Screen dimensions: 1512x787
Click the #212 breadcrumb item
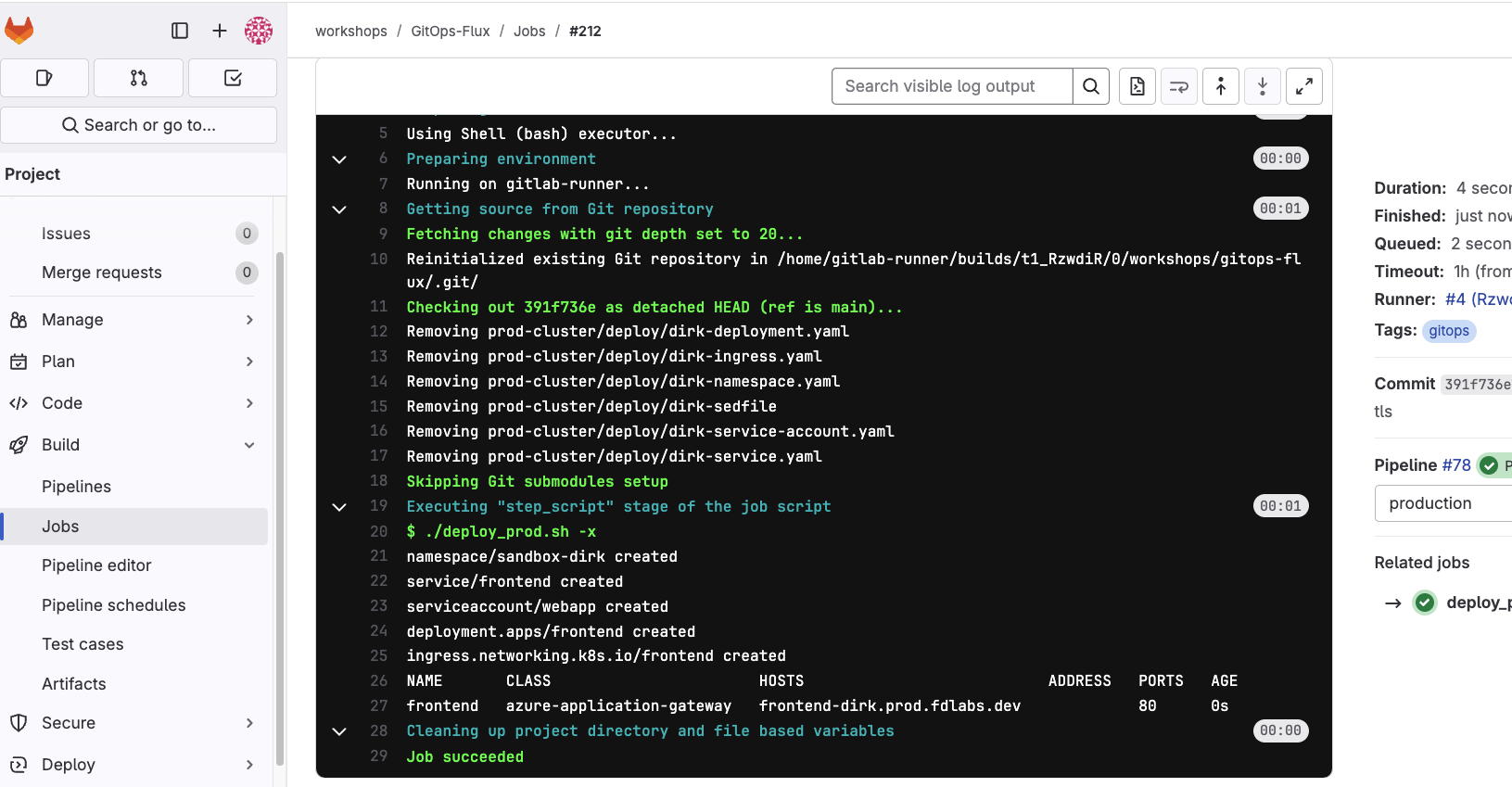click(585, 32)
